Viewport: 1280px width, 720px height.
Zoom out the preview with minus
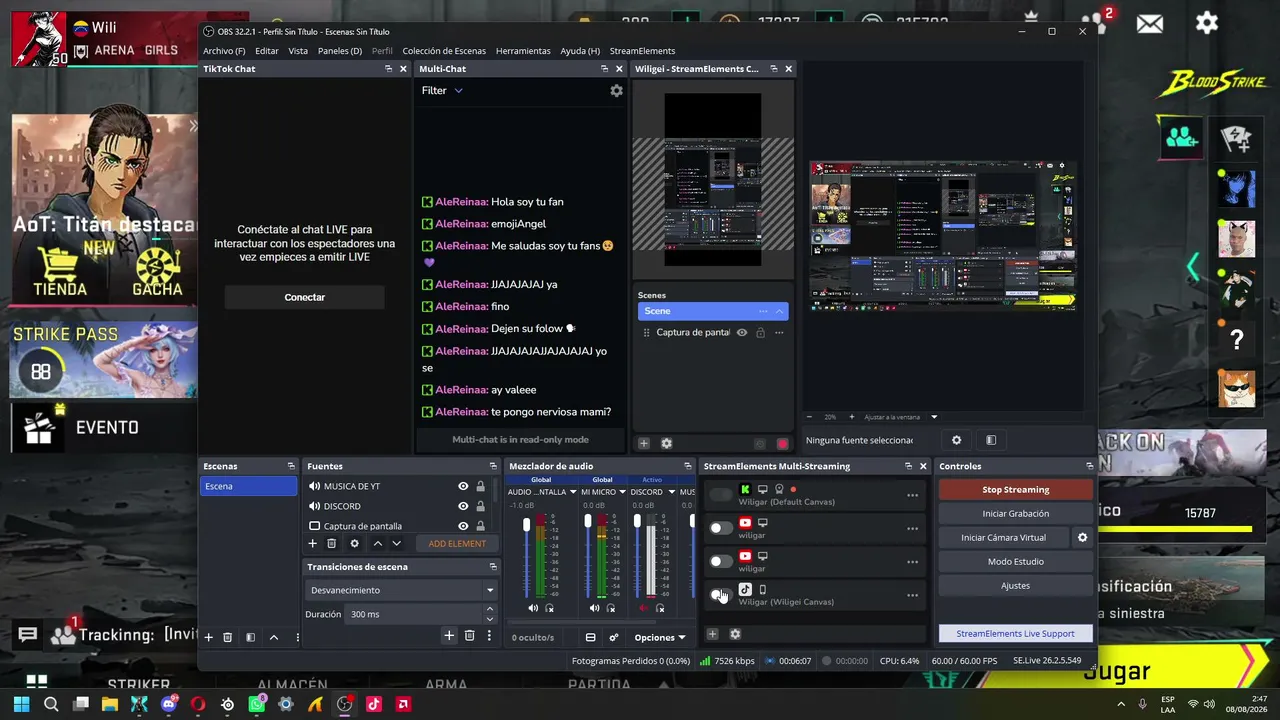[811, 417]
